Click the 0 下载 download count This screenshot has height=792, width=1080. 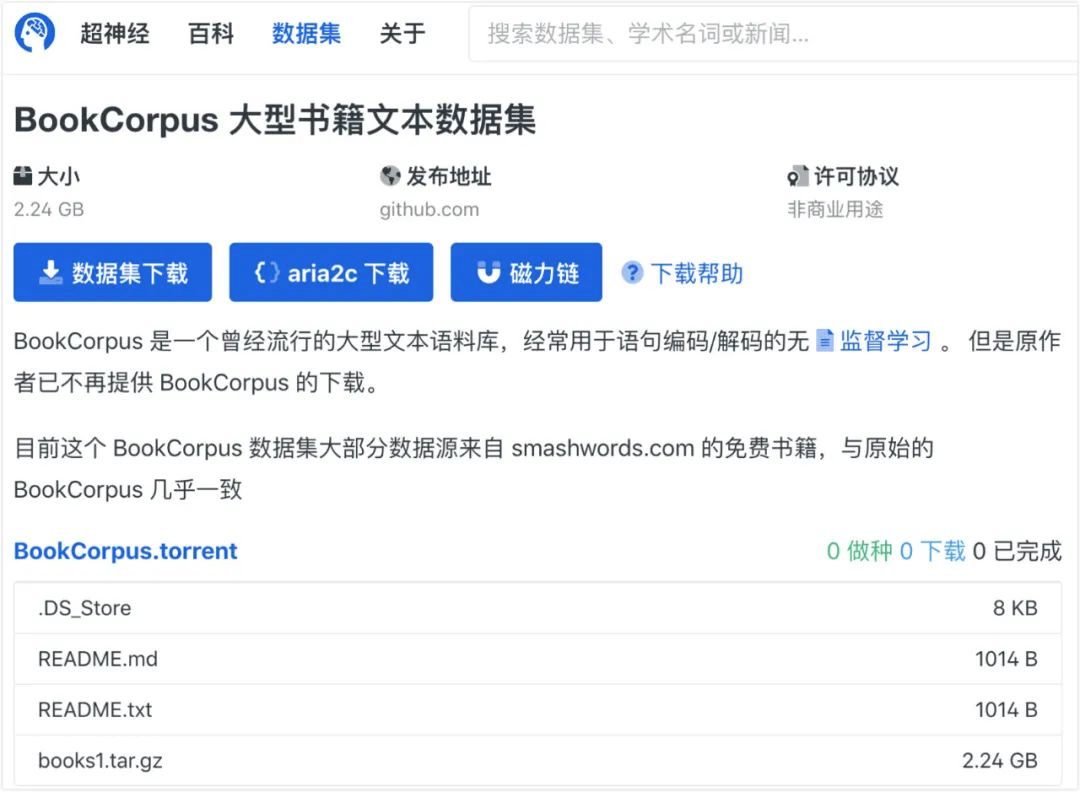coord(933,551)
